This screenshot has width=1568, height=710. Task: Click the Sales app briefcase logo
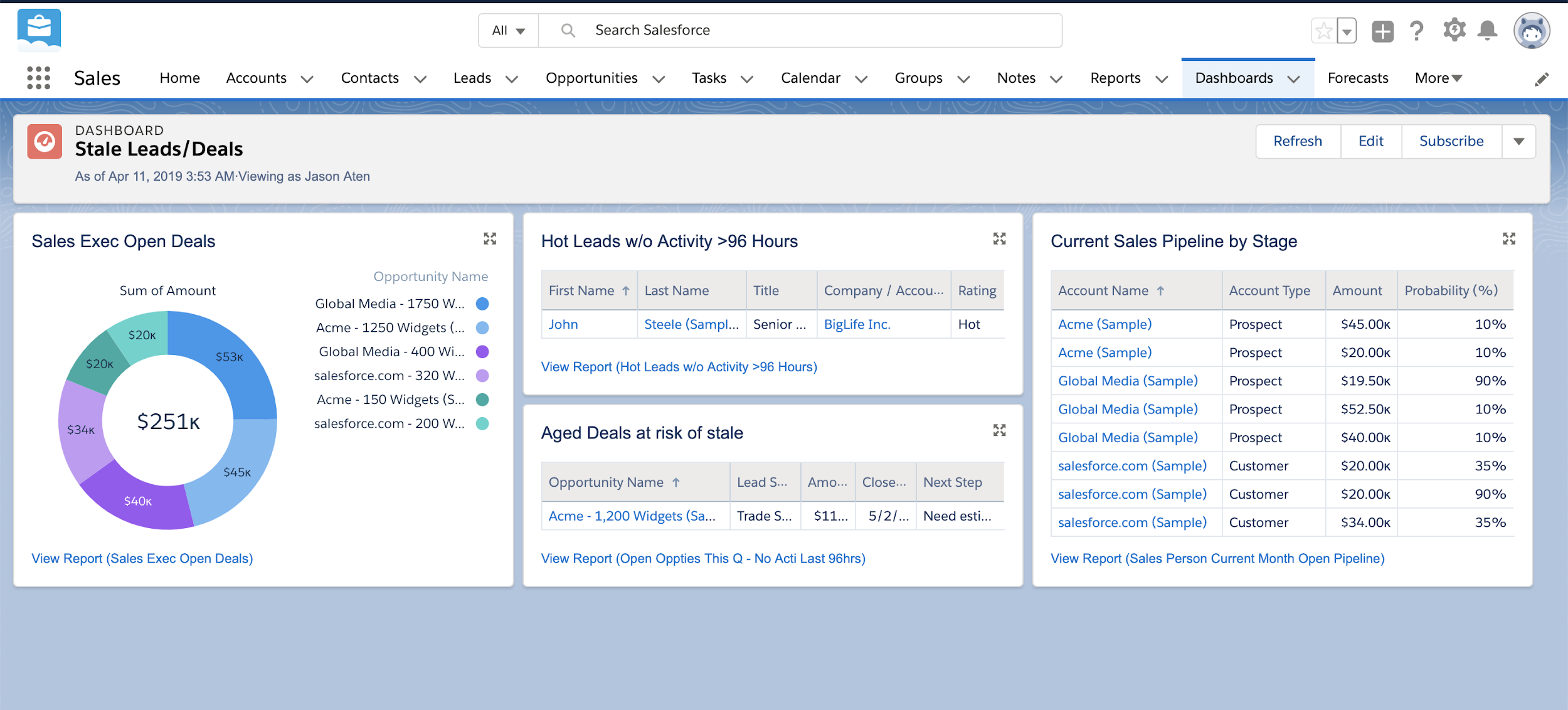[39, 29]
